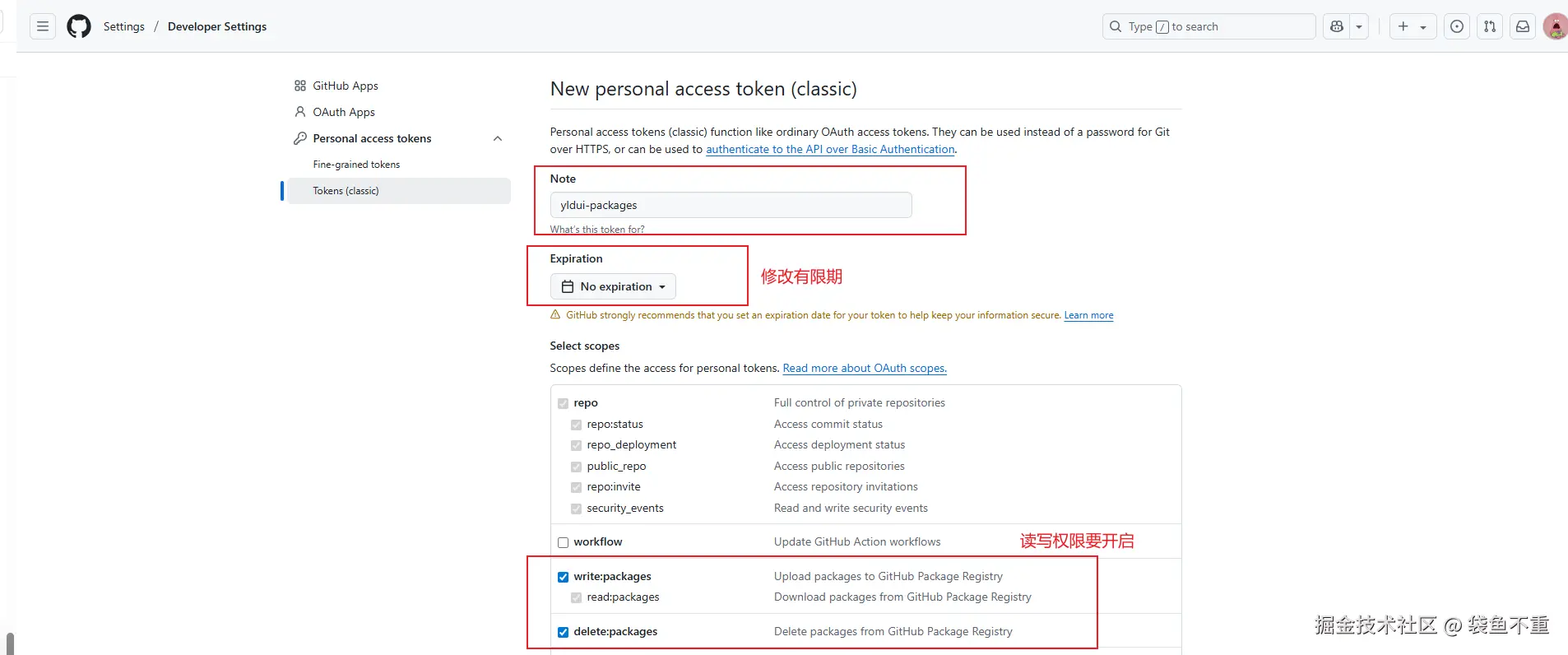1568x655 pixels.
Task: Enable the workflow scope checkbox
Action: tap(564, 542)
